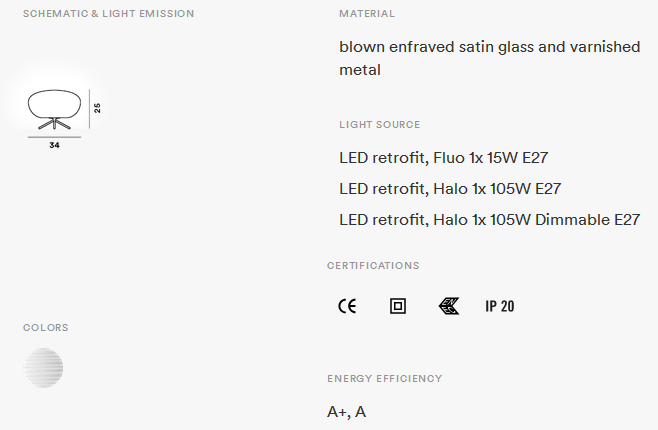This screenshot has width=658, height=430.
Task: Click the Light Source section heading
Action: point(379,125)
